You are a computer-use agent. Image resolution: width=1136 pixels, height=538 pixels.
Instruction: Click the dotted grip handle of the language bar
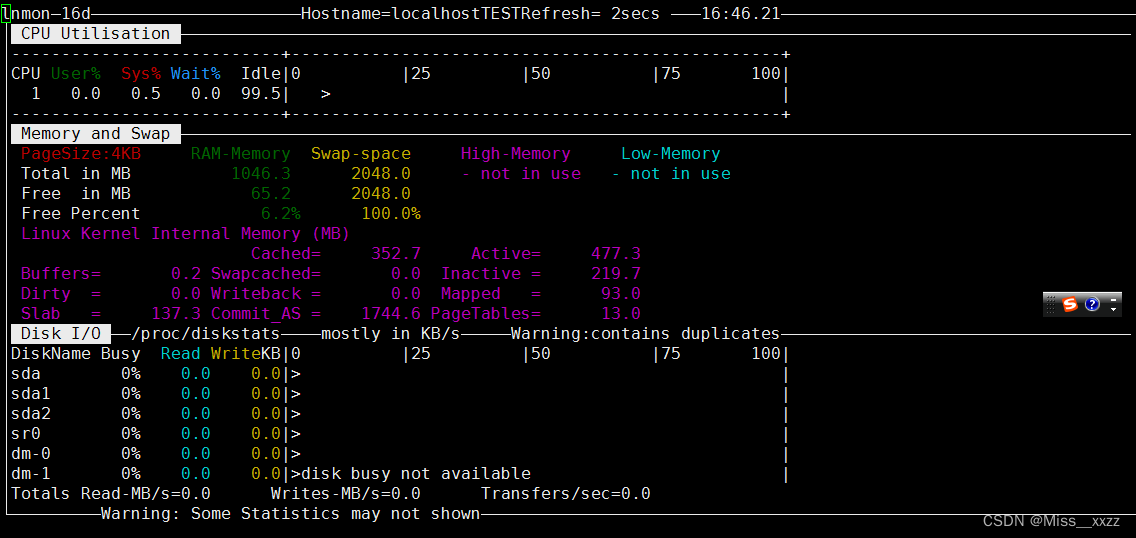click(1051, 305)
